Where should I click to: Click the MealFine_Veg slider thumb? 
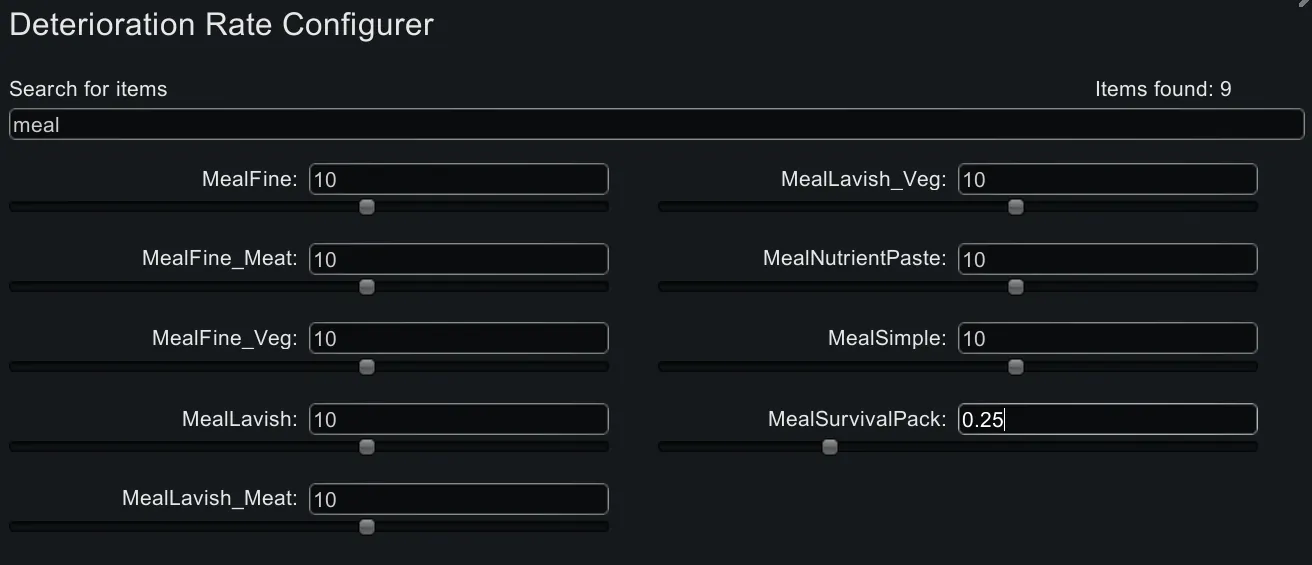[367, 367]
